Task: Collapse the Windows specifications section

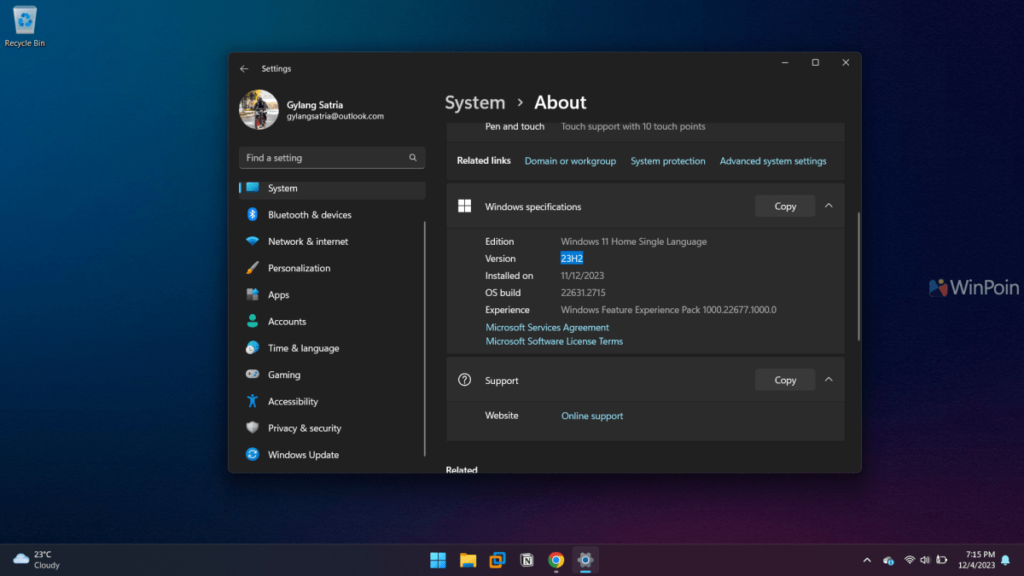Action: [x=828, y=206]
